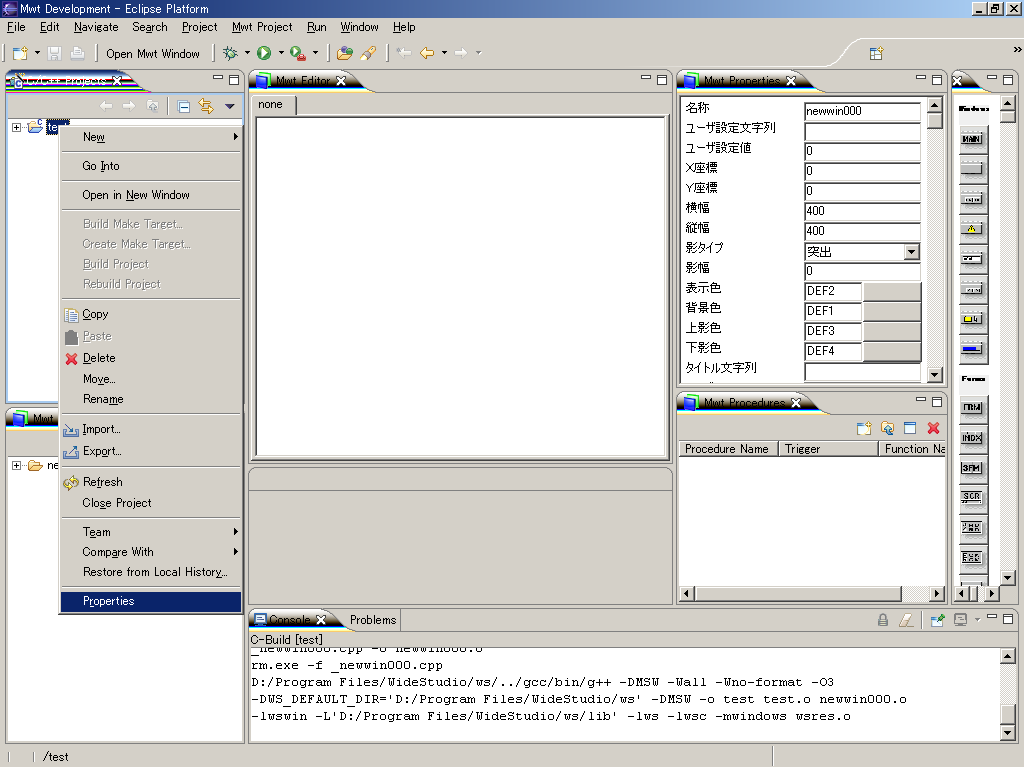Image resolution: width=1024 pixels, height=768 pixels.
Task: Click the New wizard toolbar icon
Action: pyautogui.click(x=20, y=53)
